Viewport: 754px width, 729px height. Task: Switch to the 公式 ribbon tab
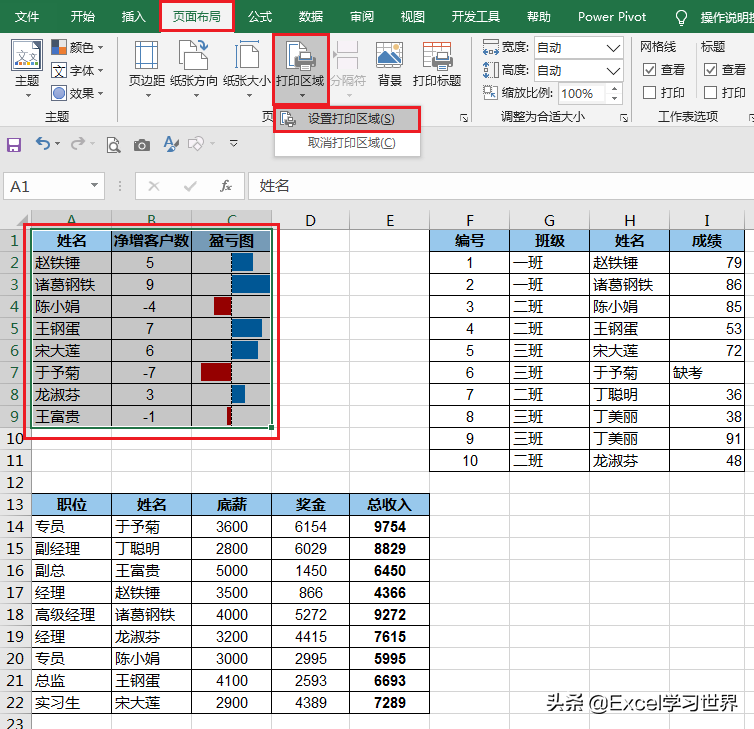point(260,17)
